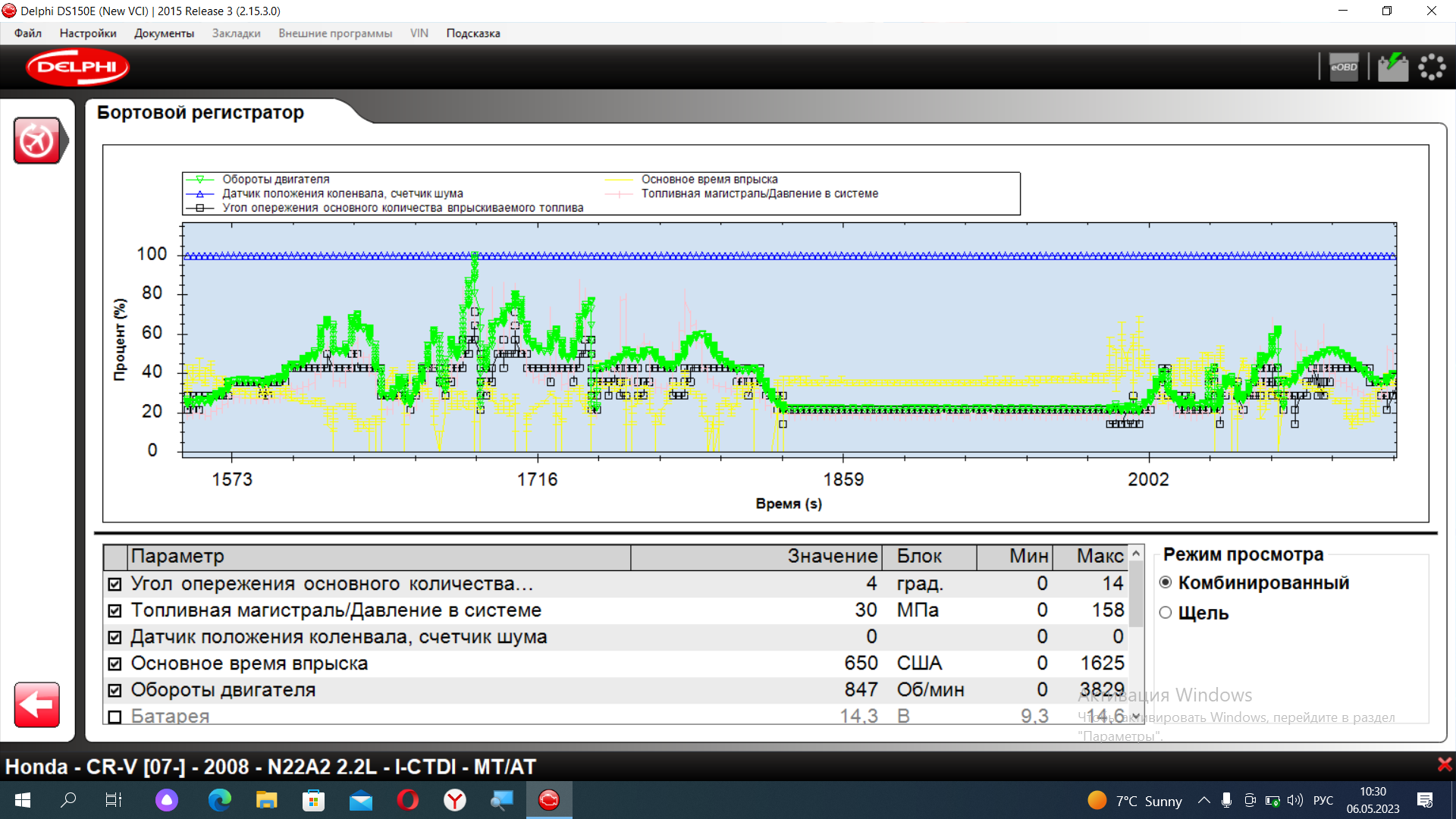Click 'Основное время впрыска' legend entry

pyautogui.click(x=709, y=180)
